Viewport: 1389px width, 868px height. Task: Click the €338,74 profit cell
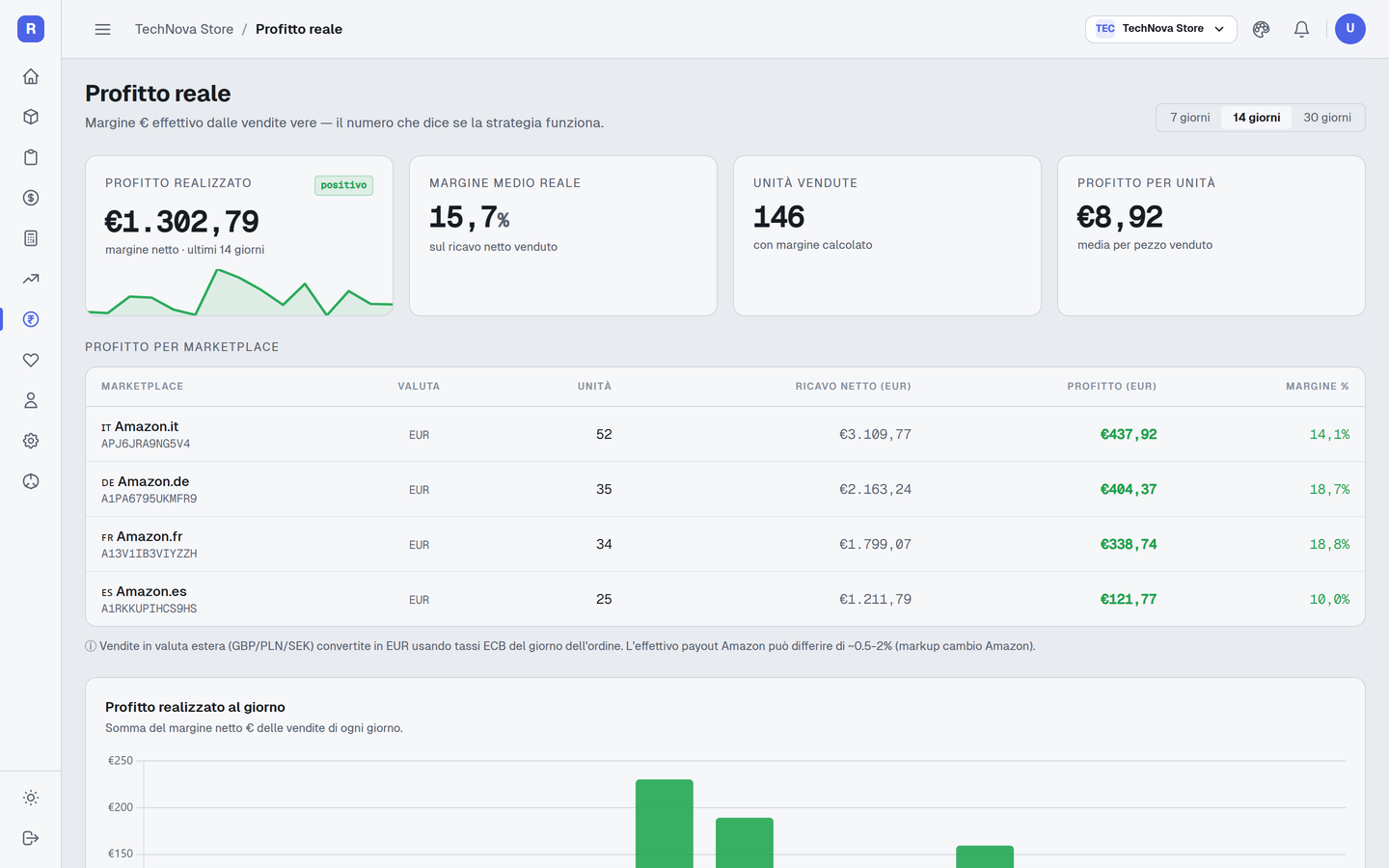1129,544
